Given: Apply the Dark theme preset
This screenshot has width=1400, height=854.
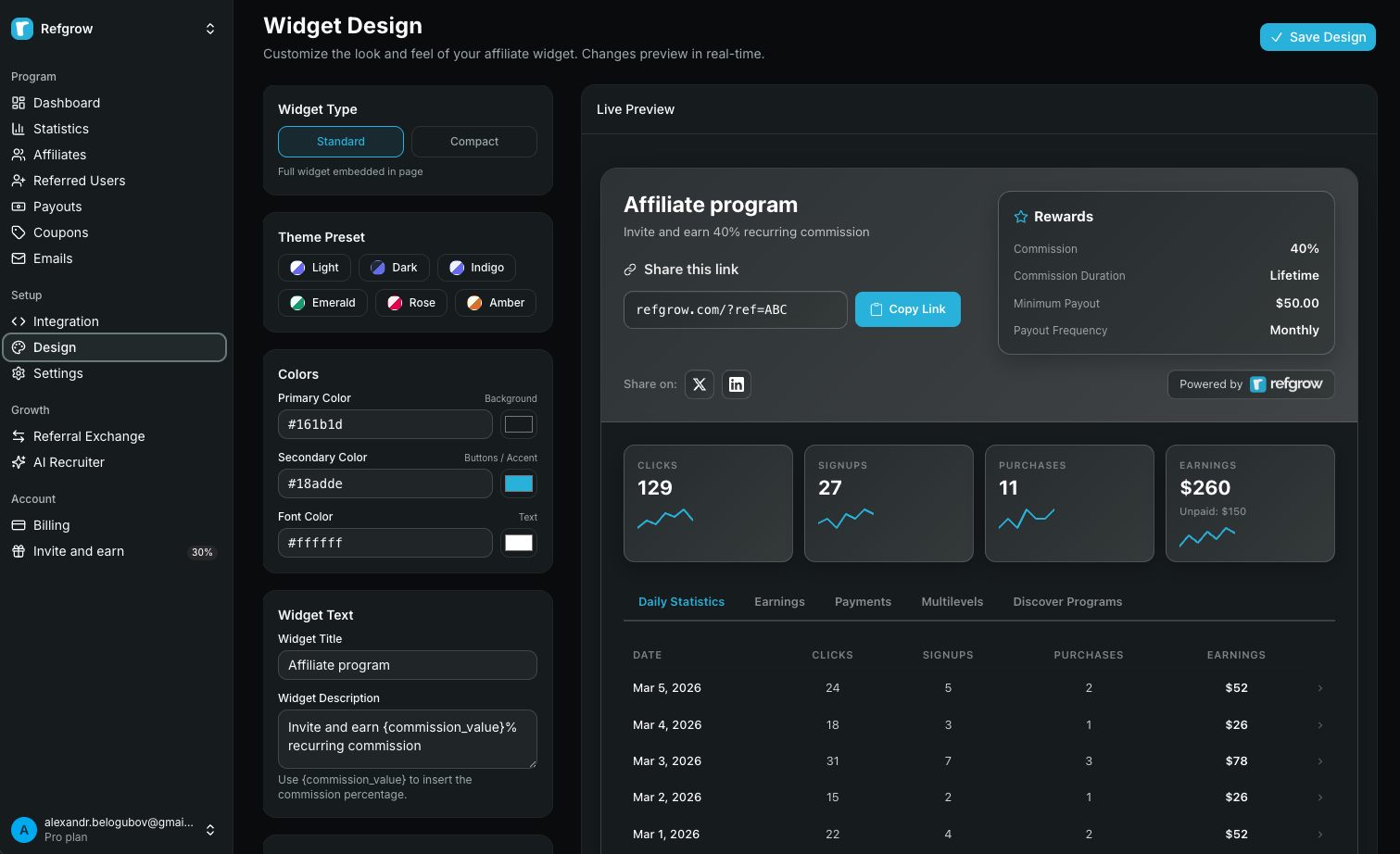Looking at the screenshot, I should [x=393, y=268].
